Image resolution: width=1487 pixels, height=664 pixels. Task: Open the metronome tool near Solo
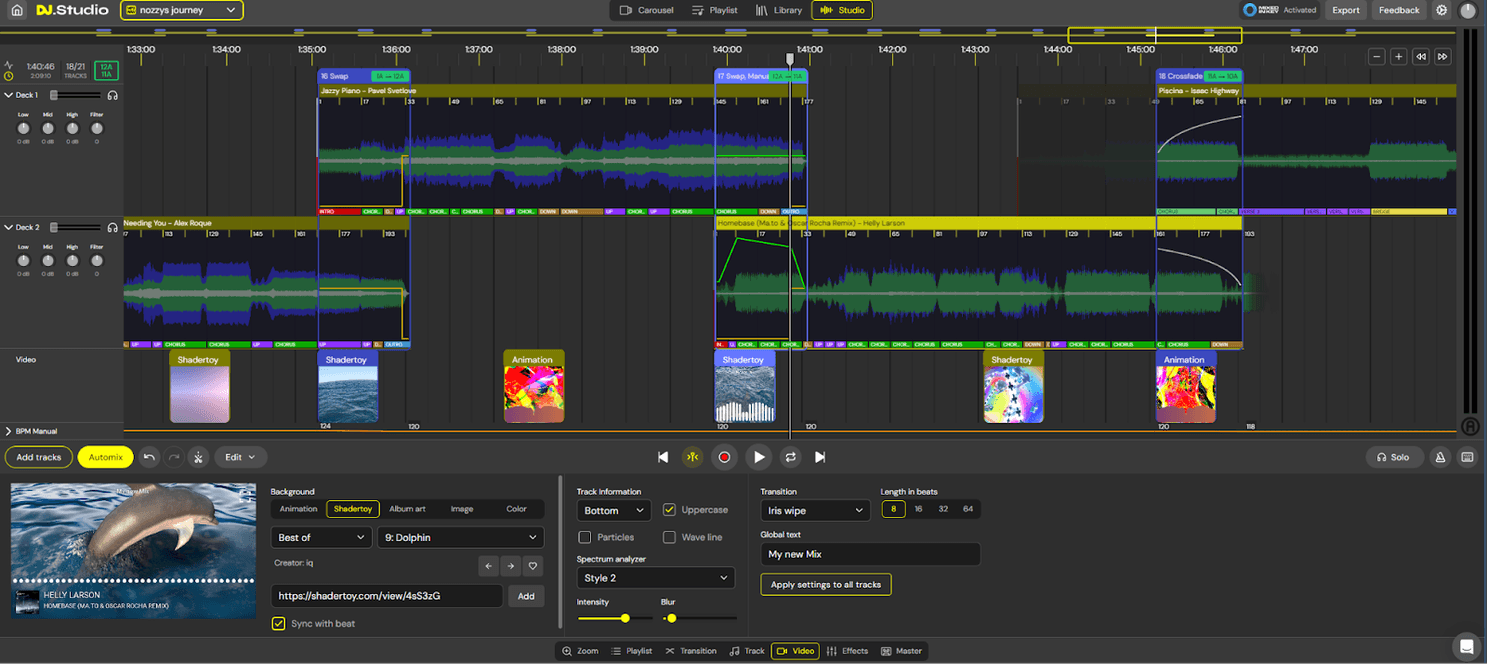click(1440, 457)
